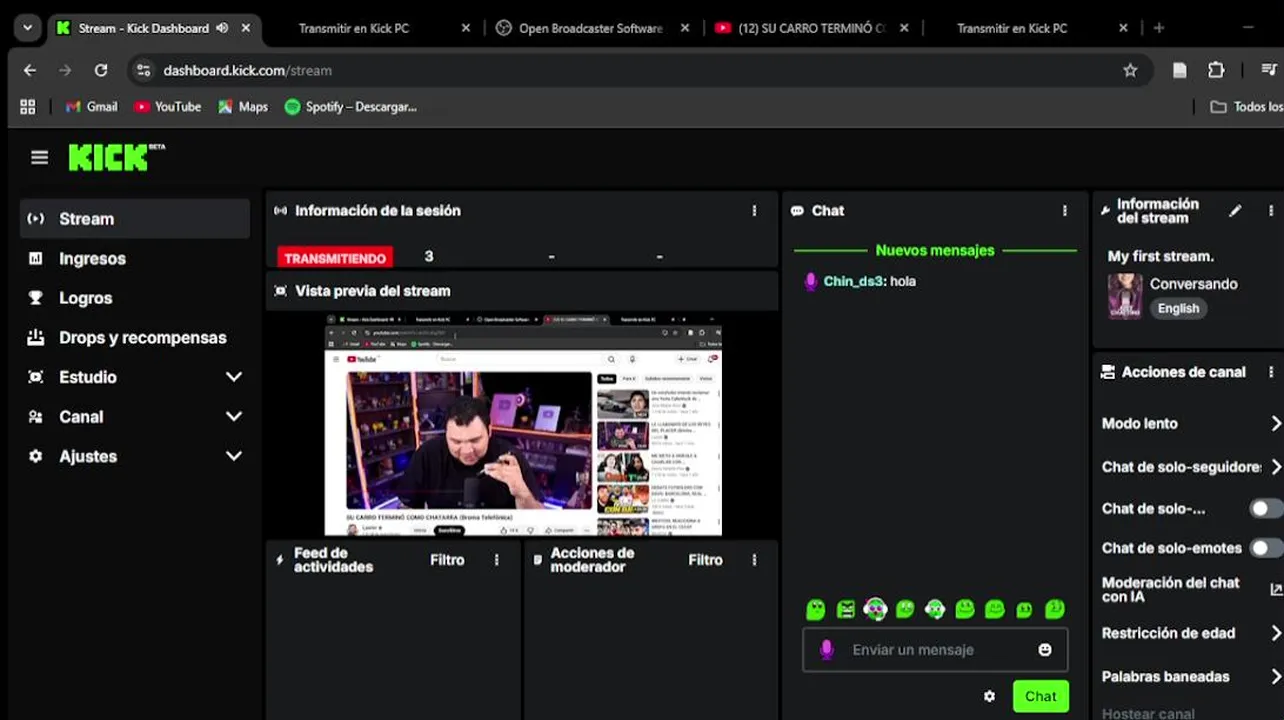Switch to Open Broadcaster Software tab
This screenshot has width=1284, height=720.
[x=590, y=28]
